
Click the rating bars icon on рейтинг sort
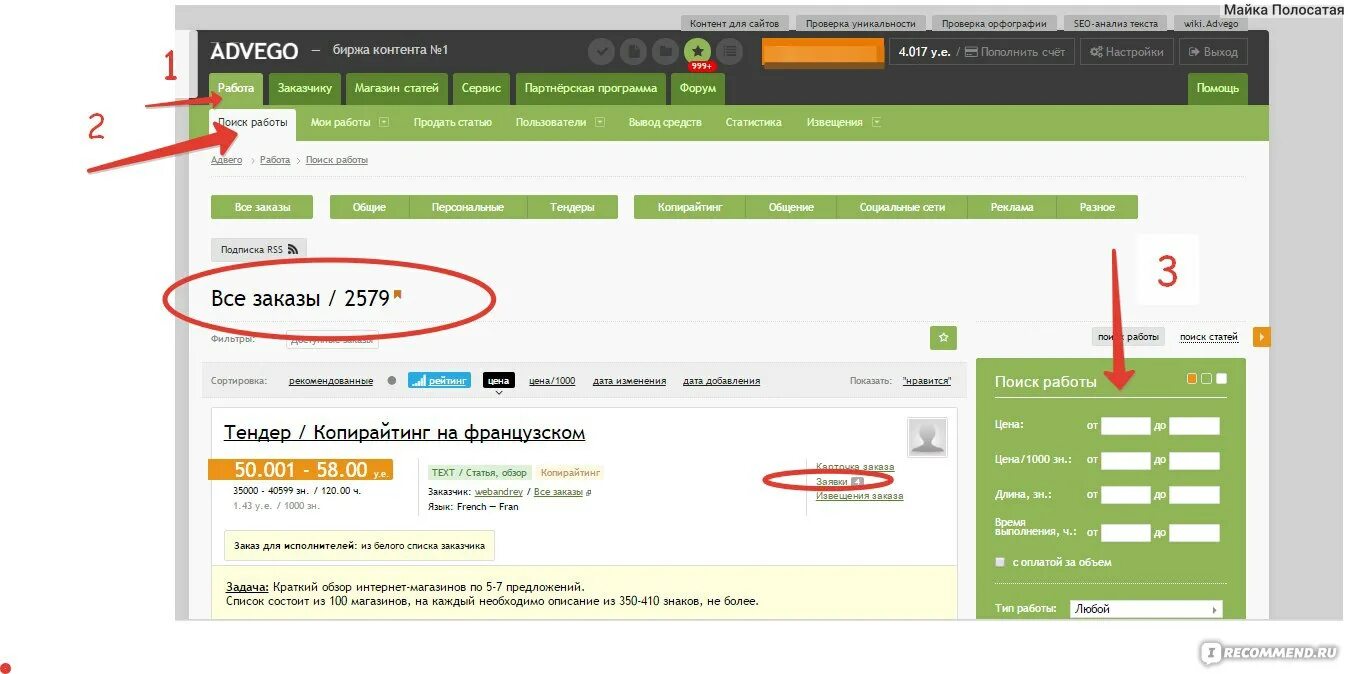coord(420,380)
